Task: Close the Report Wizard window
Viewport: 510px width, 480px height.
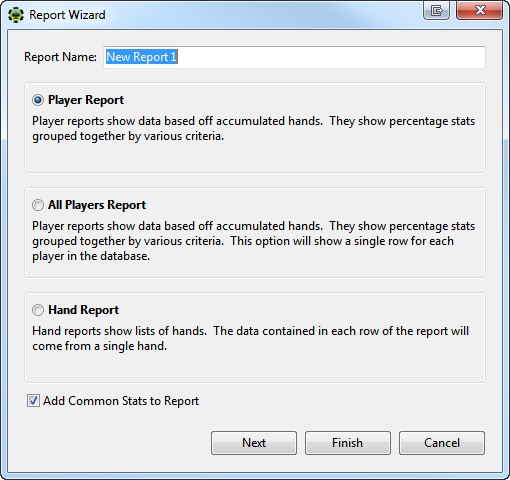Action: tap(480, 10)
